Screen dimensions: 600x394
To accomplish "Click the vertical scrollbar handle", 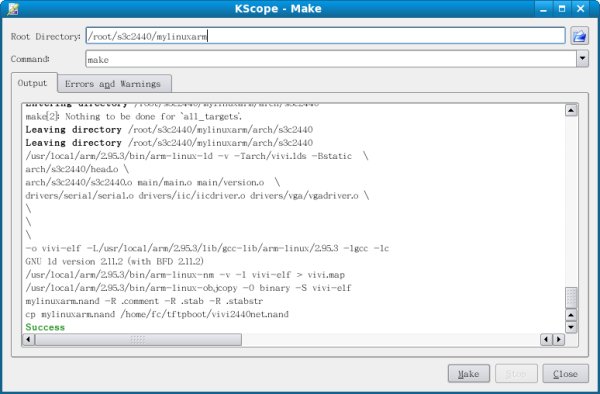I will [x=571, y=298].
